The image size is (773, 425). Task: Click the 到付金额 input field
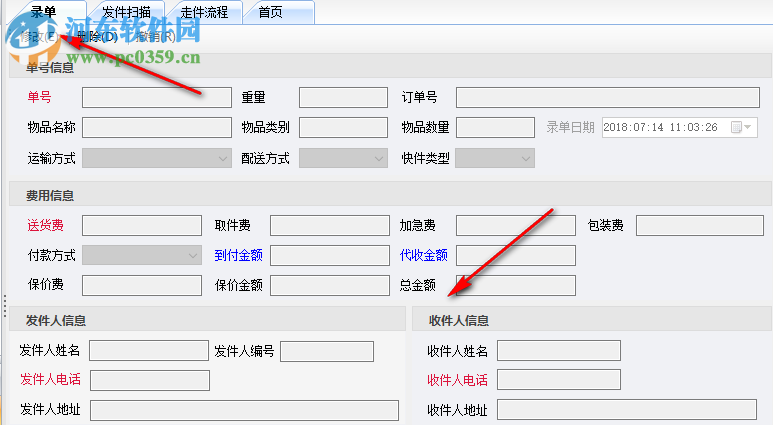[330, 255]
